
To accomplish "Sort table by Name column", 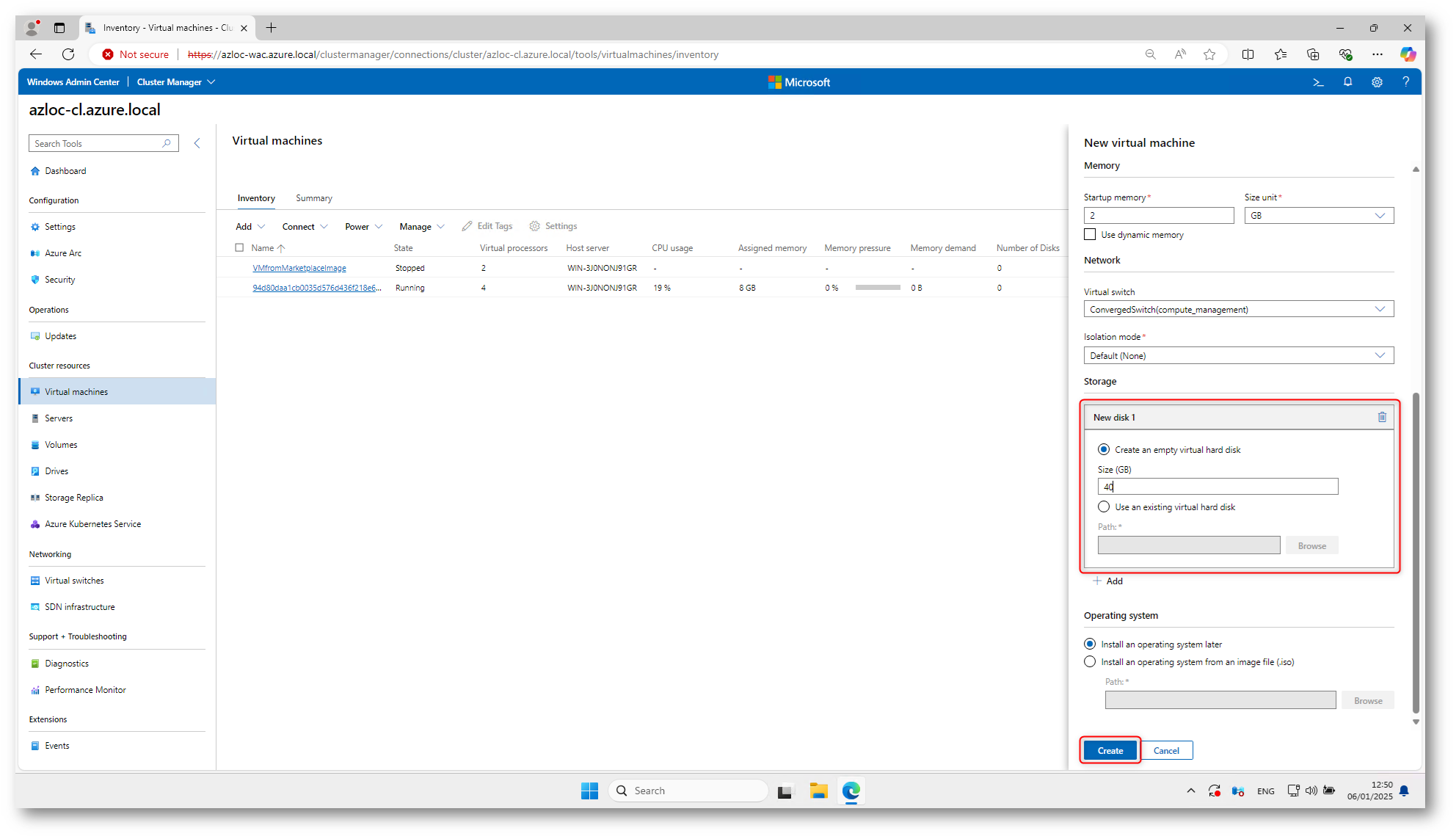I will pos(268,248).
